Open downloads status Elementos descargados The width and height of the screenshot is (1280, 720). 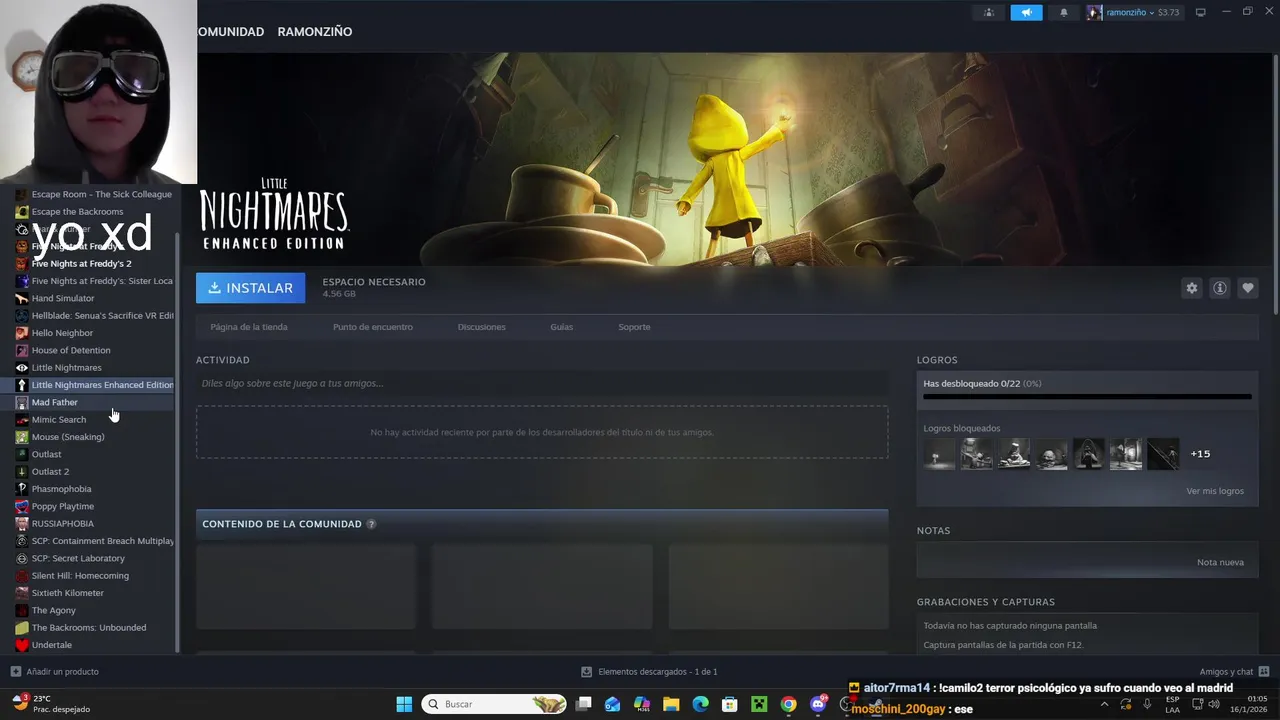tap(649, 672)
